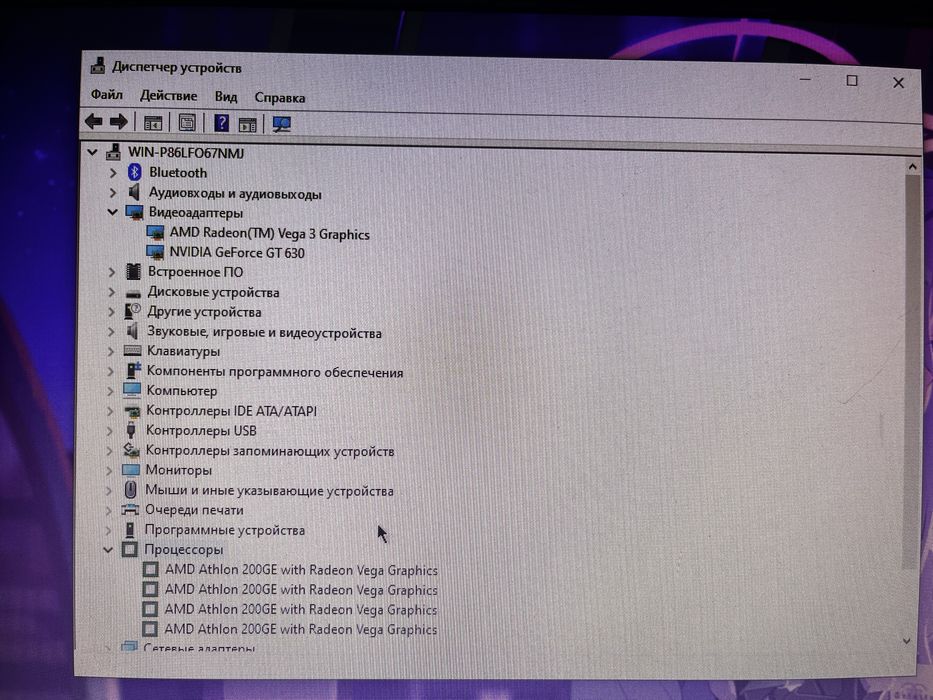Click the Контроллеры USB plug icon
Viewport: 933px width, 700px height.
pos(131,430)
